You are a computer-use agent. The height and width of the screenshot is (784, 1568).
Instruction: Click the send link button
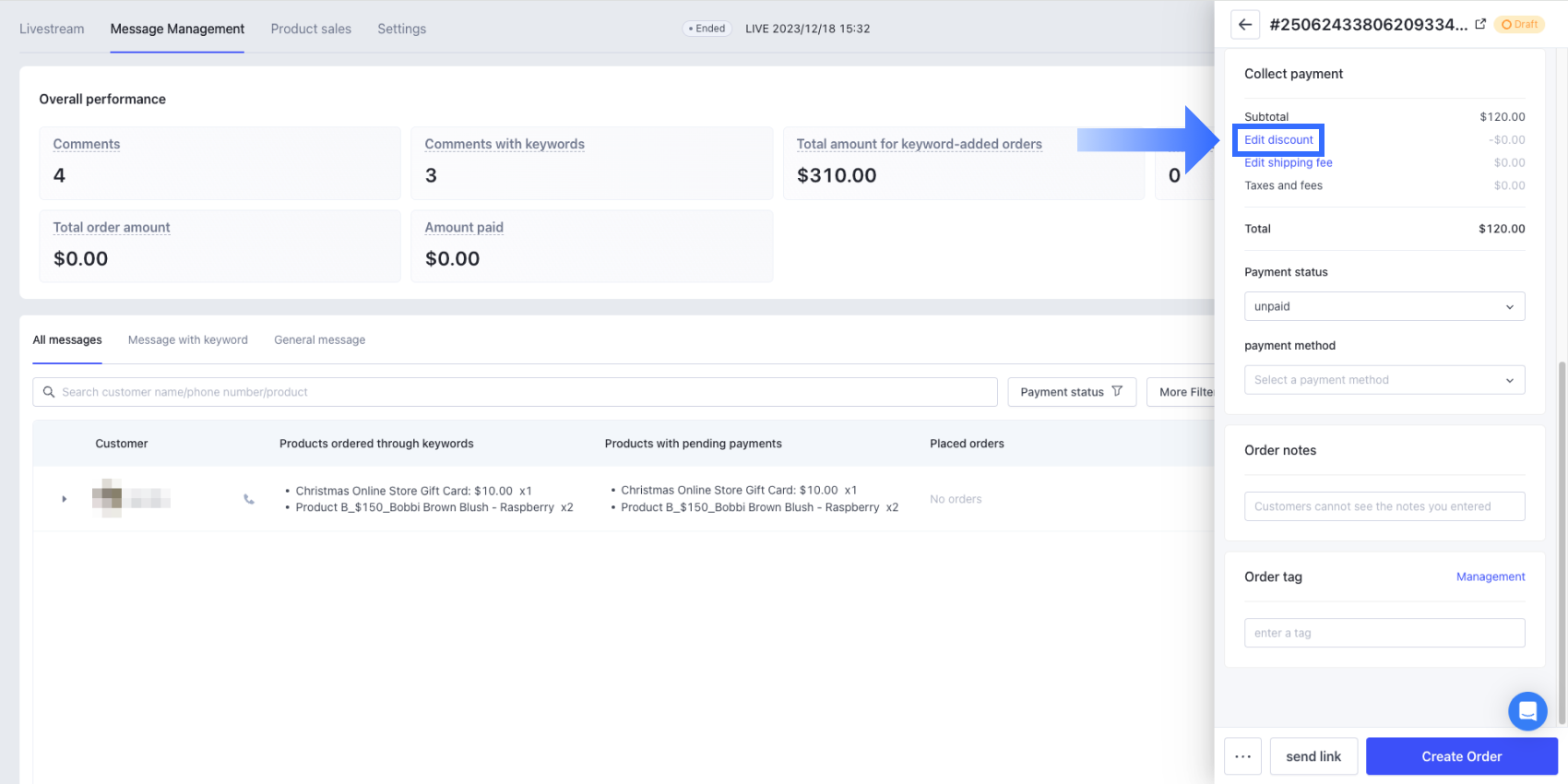click(x=1313, y=756)
